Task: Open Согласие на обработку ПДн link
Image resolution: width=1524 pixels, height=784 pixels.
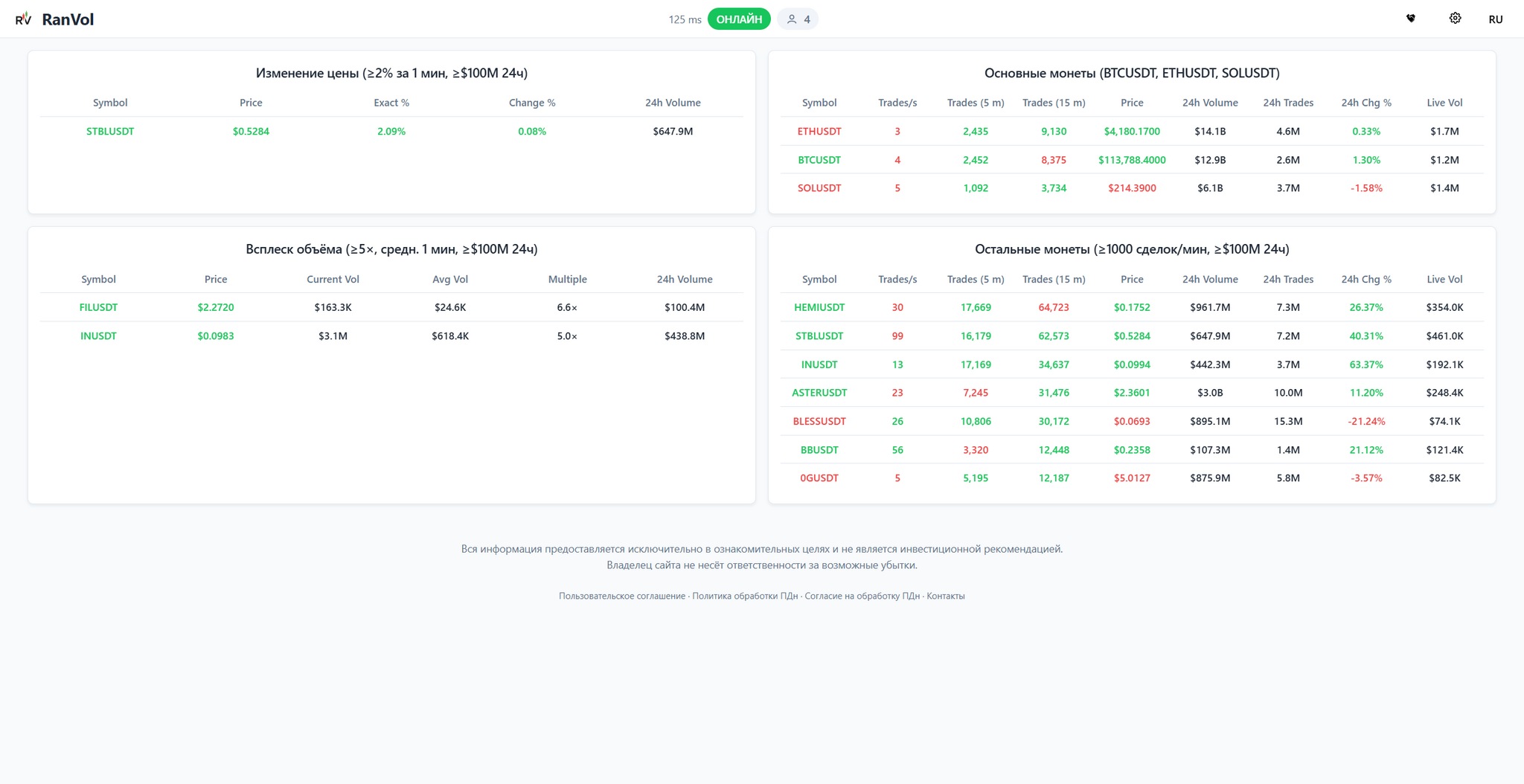Action: coord(862,596)
